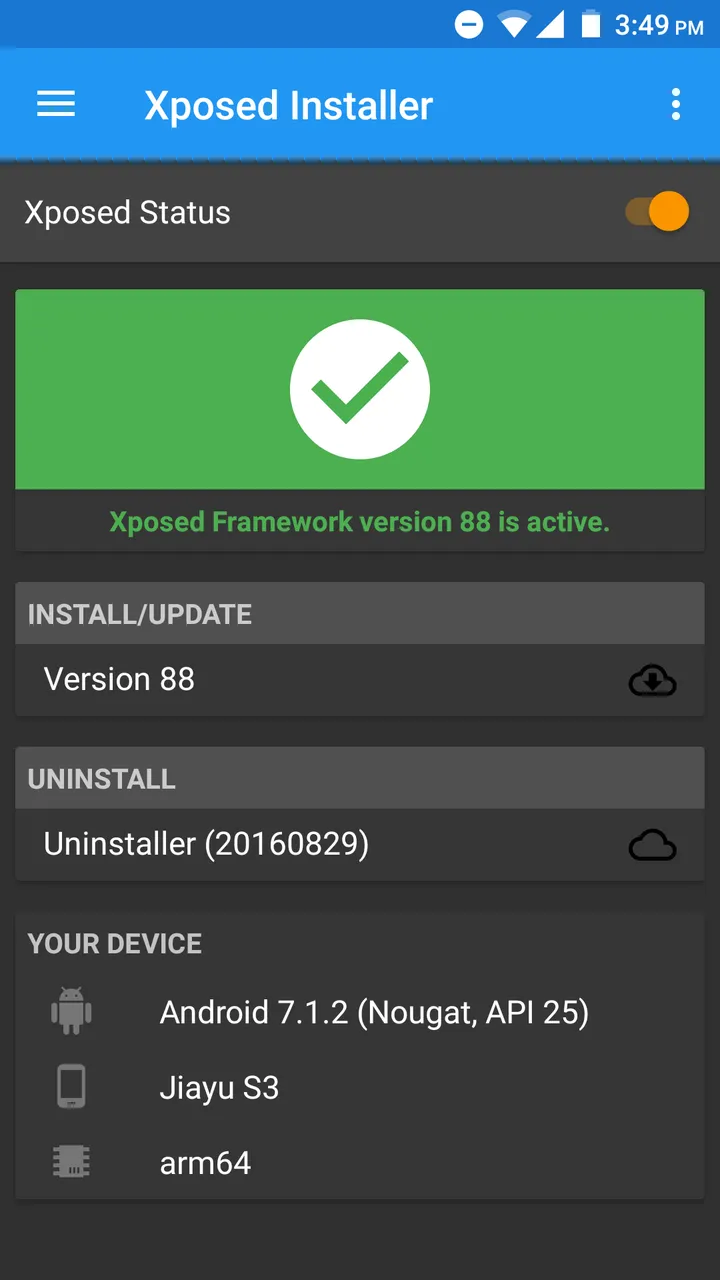Tap the Xposed Framework active message

[359, 521]
